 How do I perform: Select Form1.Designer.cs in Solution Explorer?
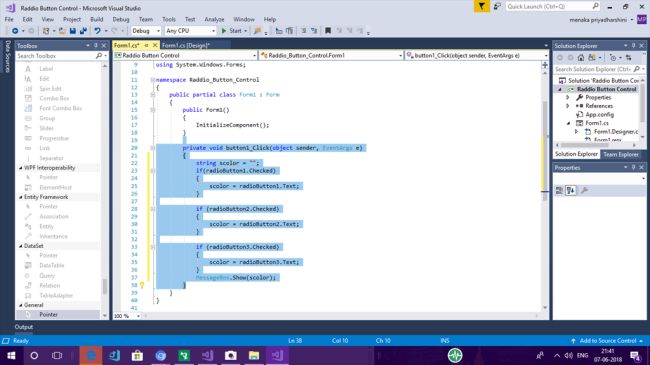[615, 131]
